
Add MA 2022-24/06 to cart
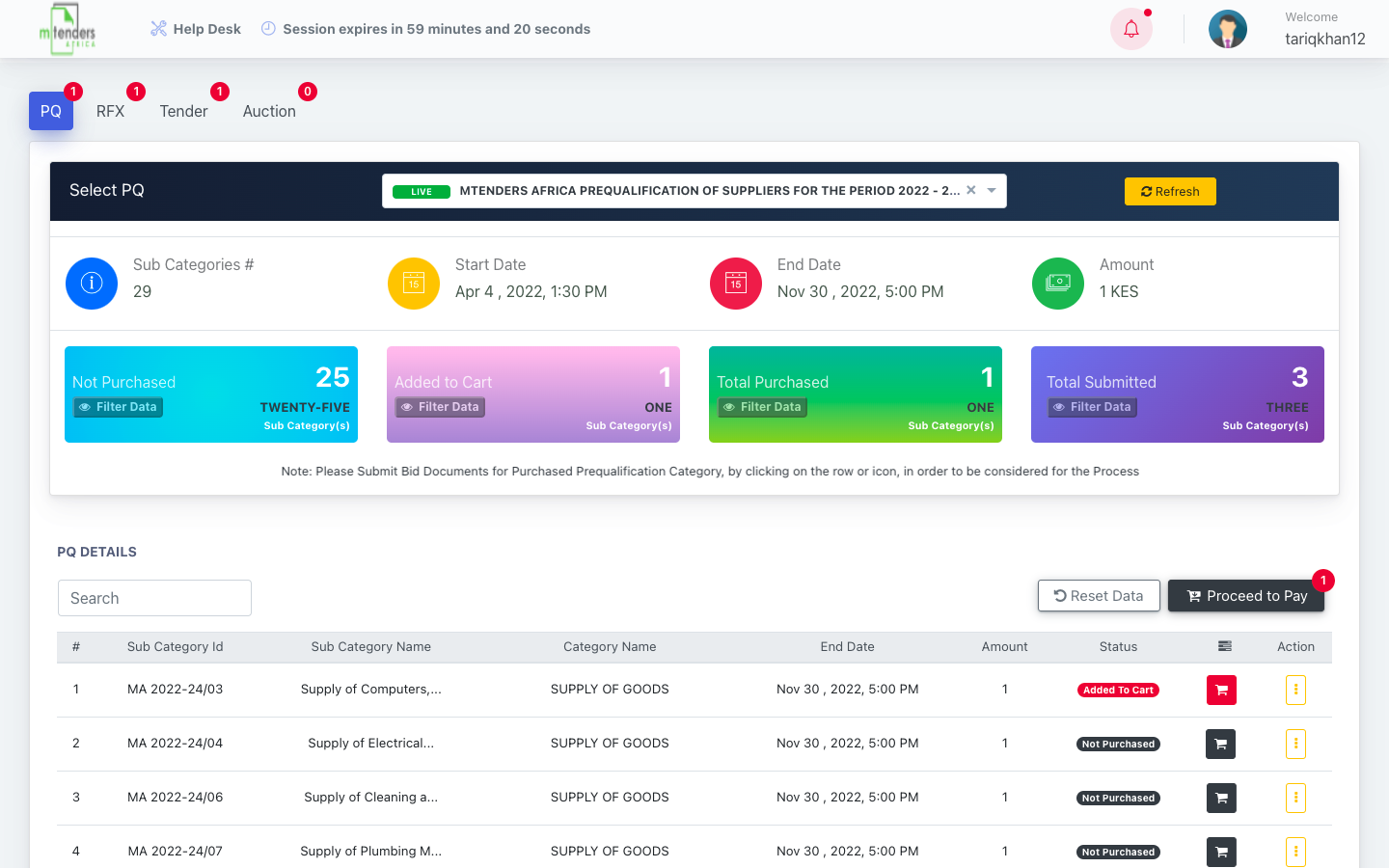coord(1221,798)
